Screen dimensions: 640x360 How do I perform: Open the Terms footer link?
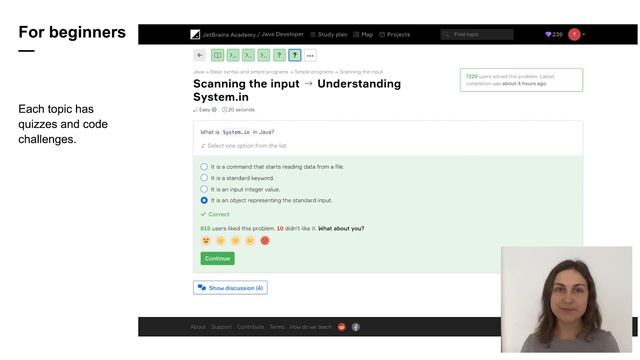277,327
